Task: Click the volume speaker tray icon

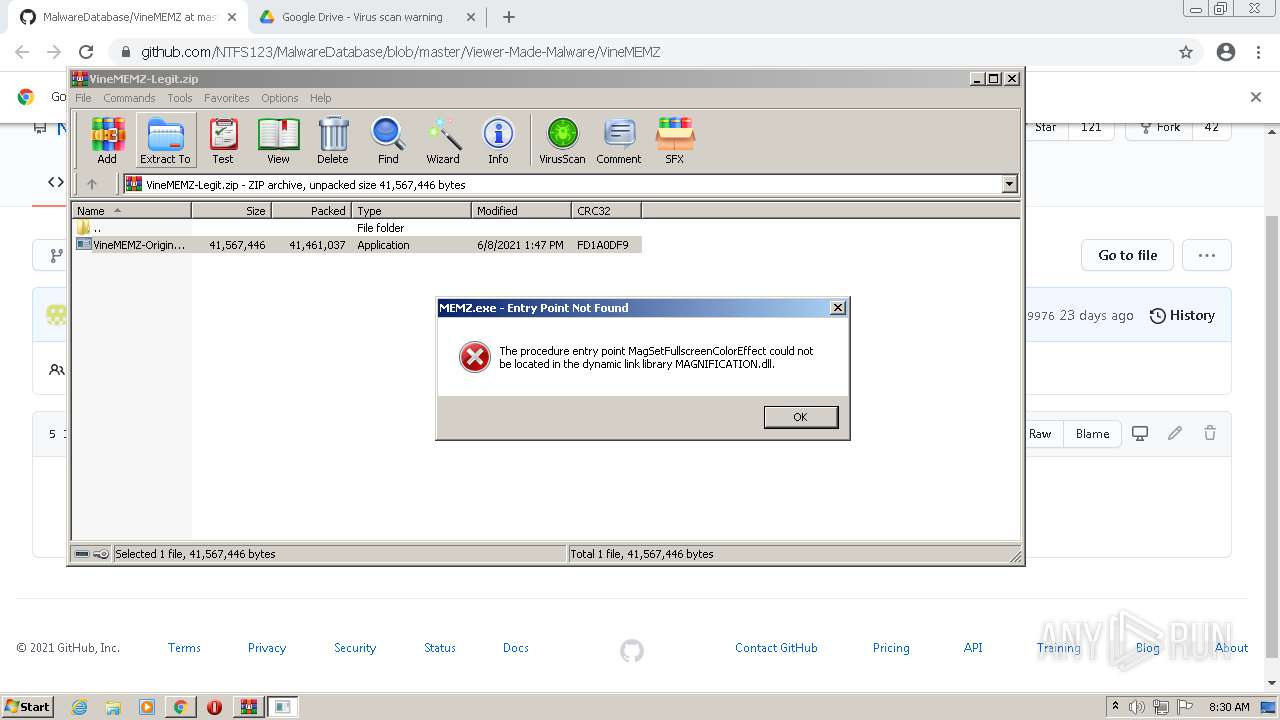Action: click(1137, 707)
